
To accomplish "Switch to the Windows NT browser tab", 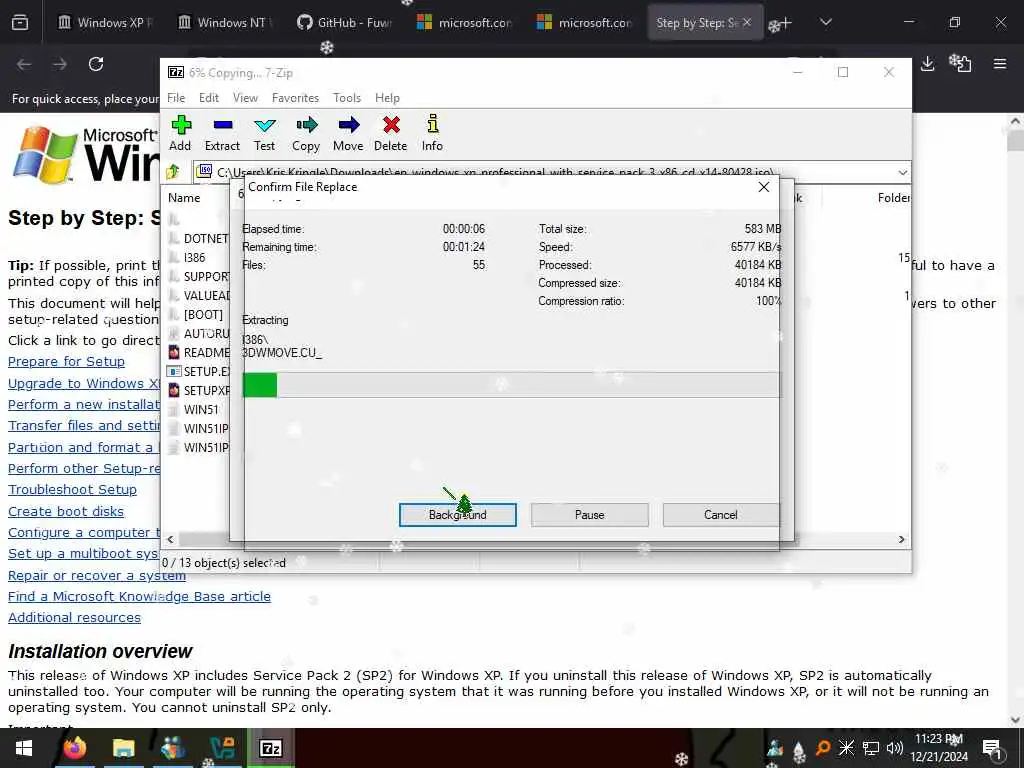I will (x=225, y=23).
